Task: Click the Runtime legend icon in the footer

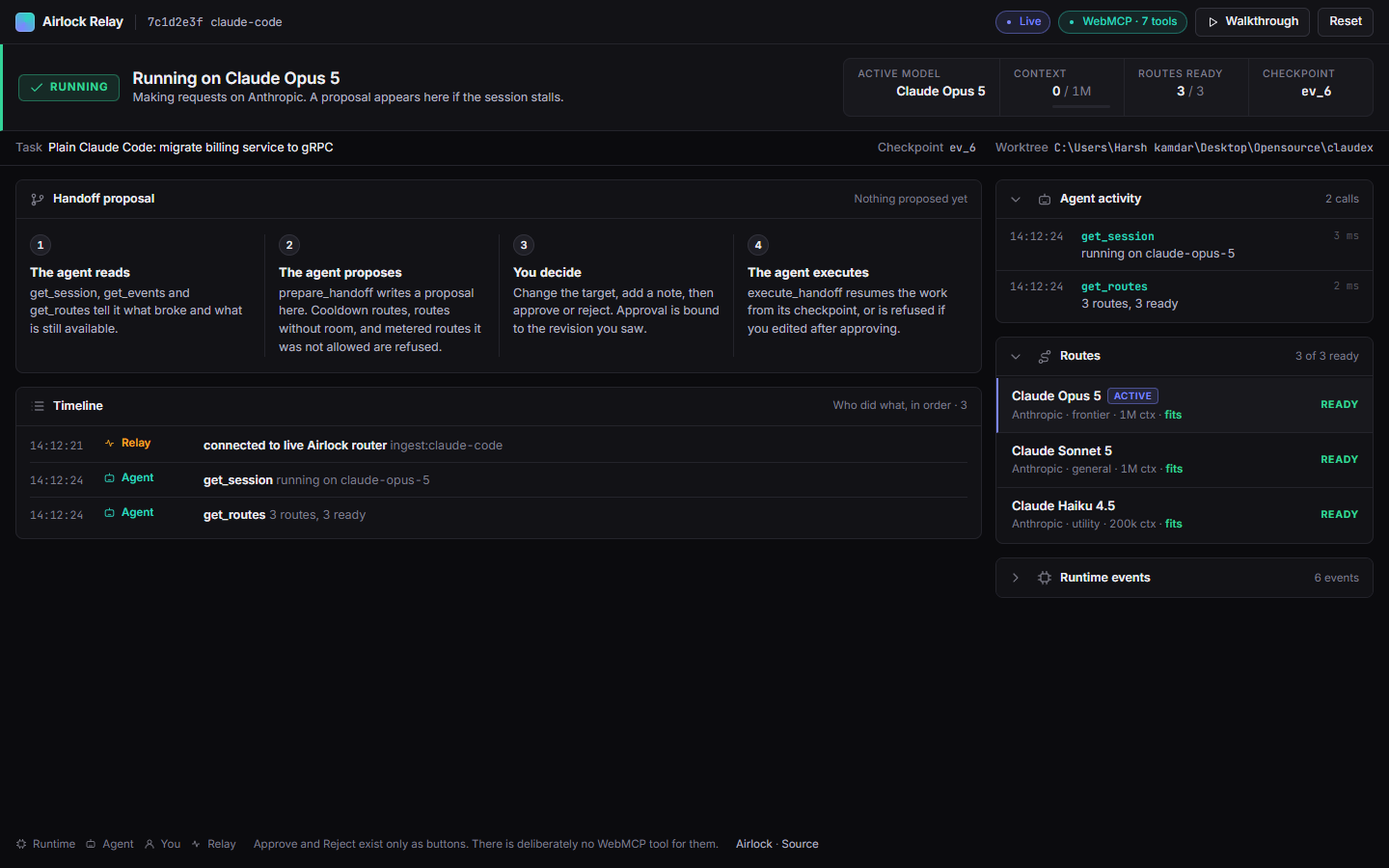Action: click(21, 844)
